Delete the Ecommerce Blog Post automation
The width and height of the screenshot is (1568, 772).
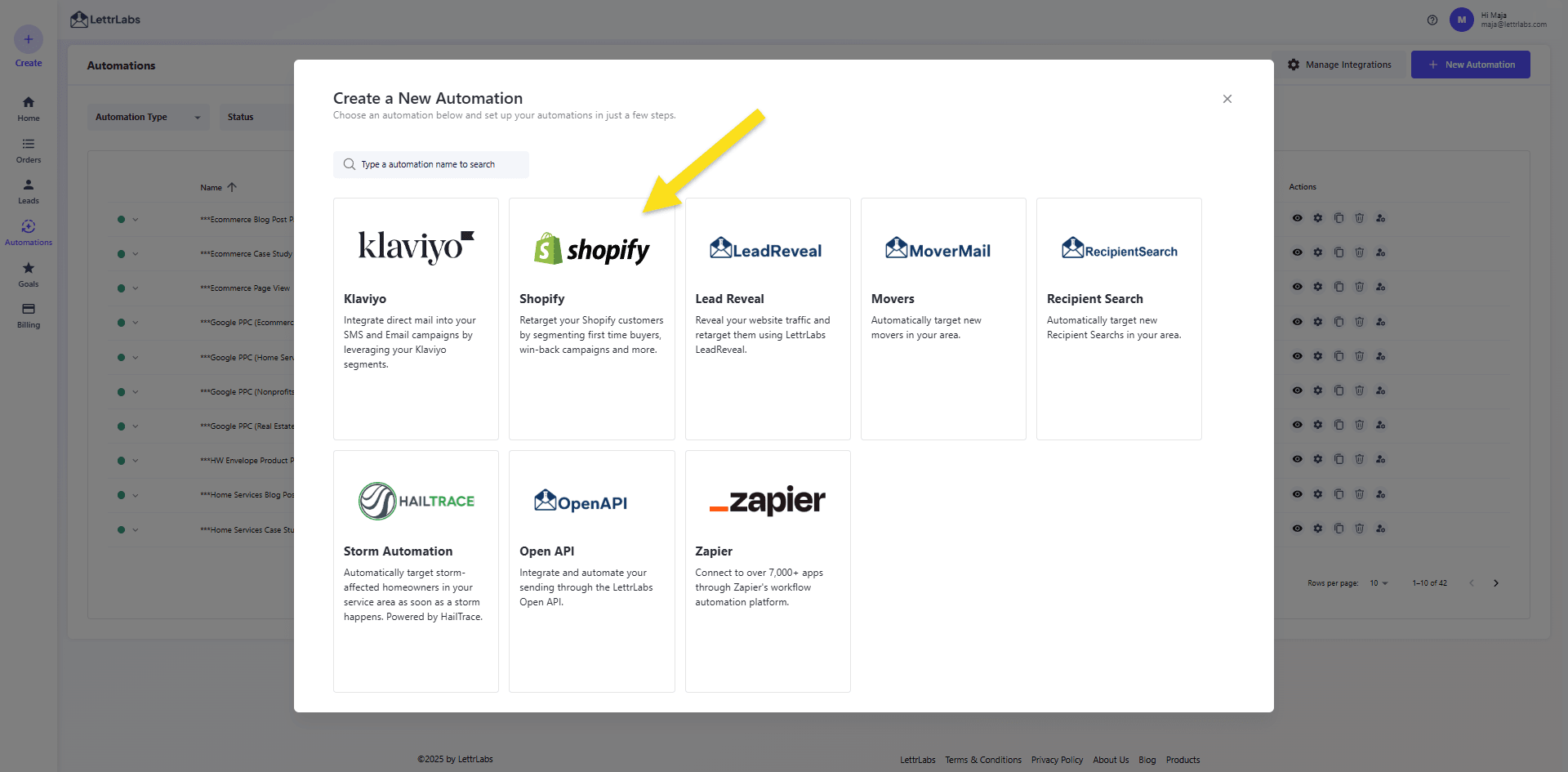pos(1360,218)
